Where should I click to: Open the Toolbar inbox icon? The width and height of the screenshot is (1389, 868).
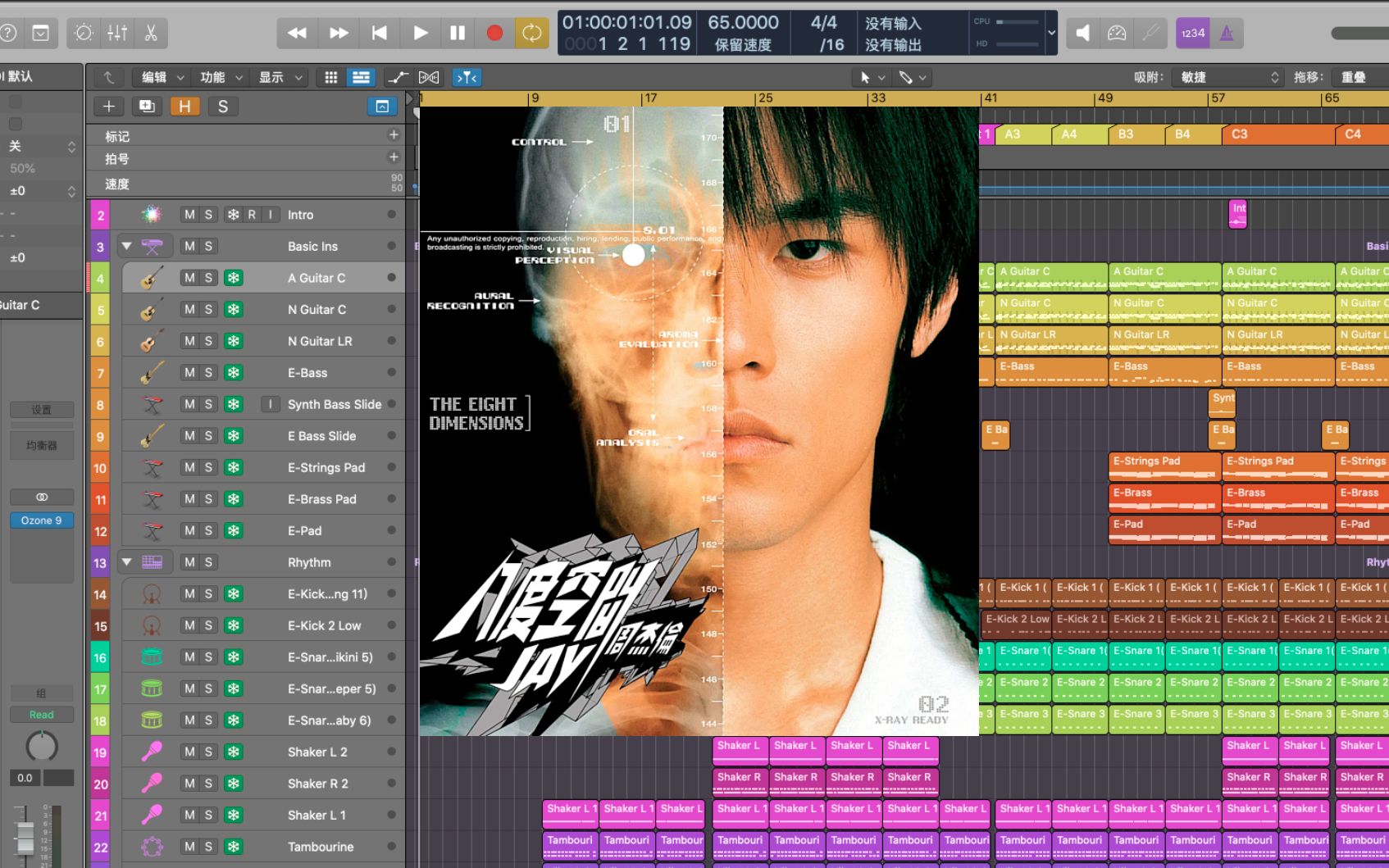40,33
